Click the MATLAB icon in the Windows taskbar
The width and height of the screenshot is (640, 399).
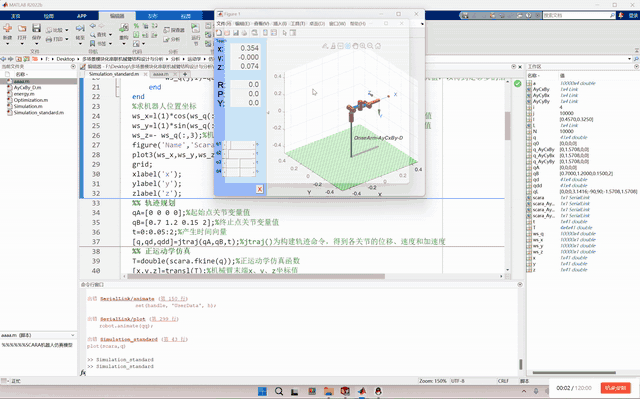[x=362, y=391]
